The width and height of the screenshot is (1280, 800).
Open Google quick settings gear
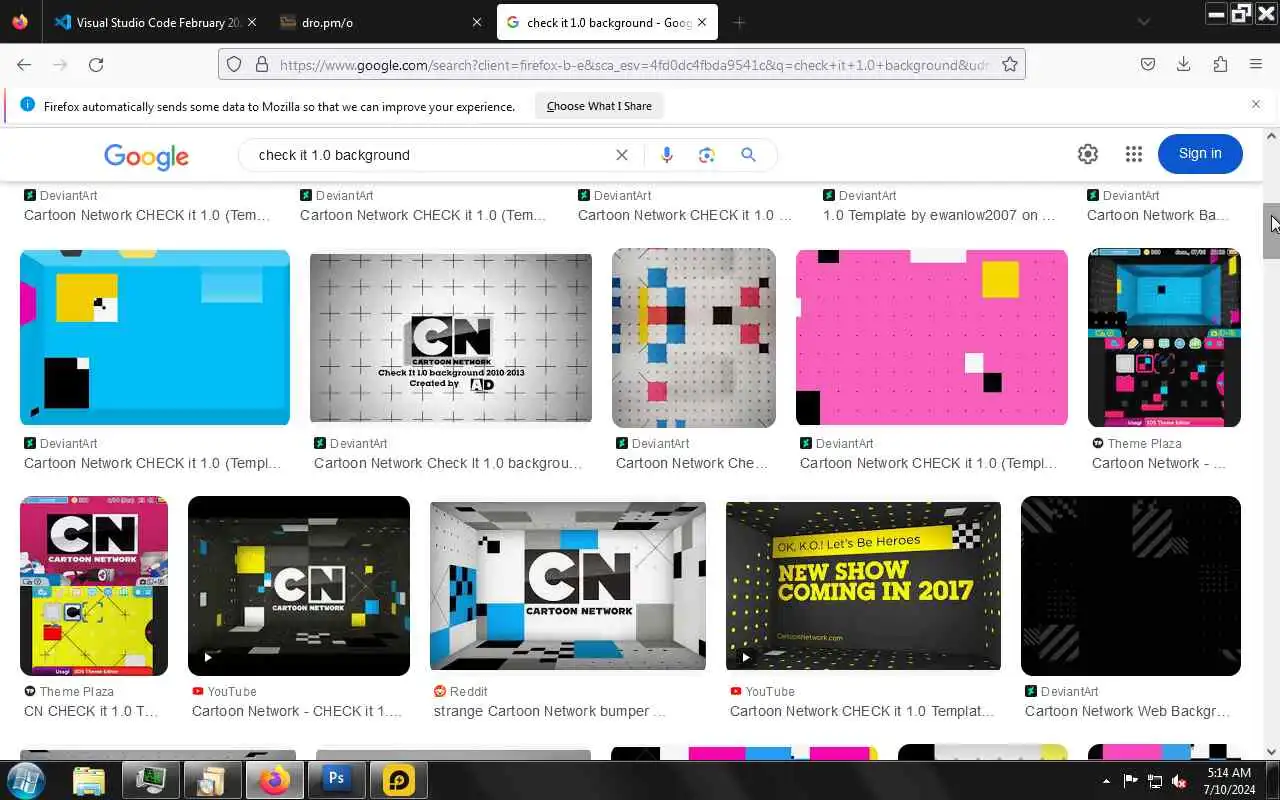point(1088,154)
